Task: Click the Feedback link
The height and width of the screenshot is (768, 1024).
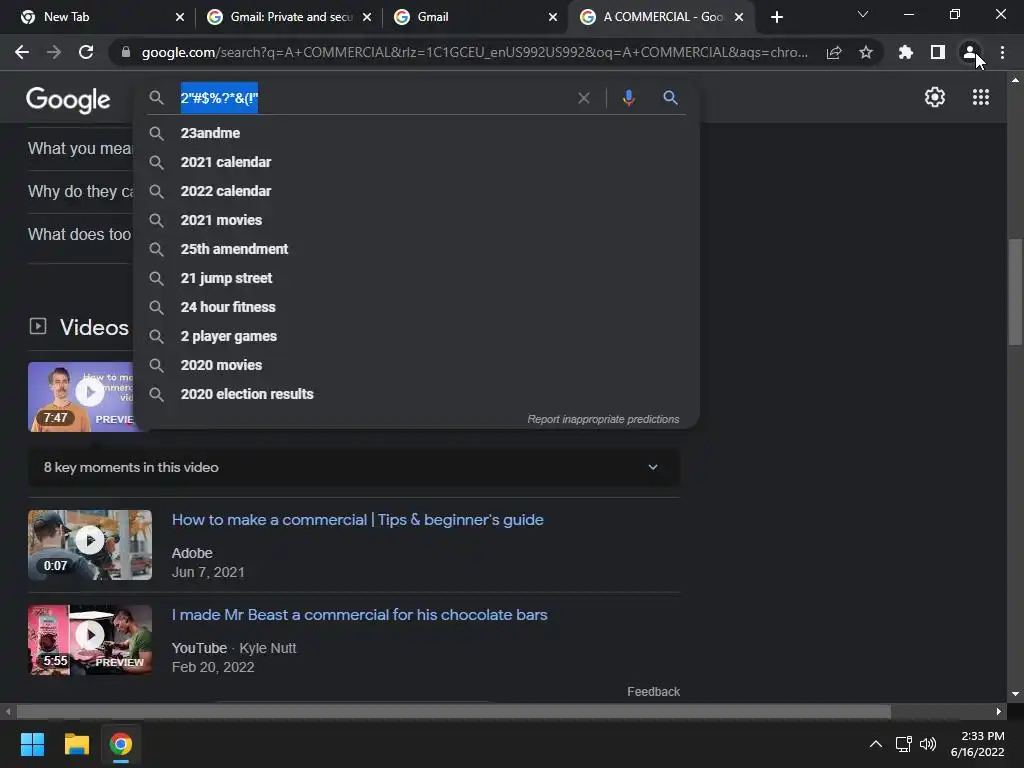Action: coord(653,692)
